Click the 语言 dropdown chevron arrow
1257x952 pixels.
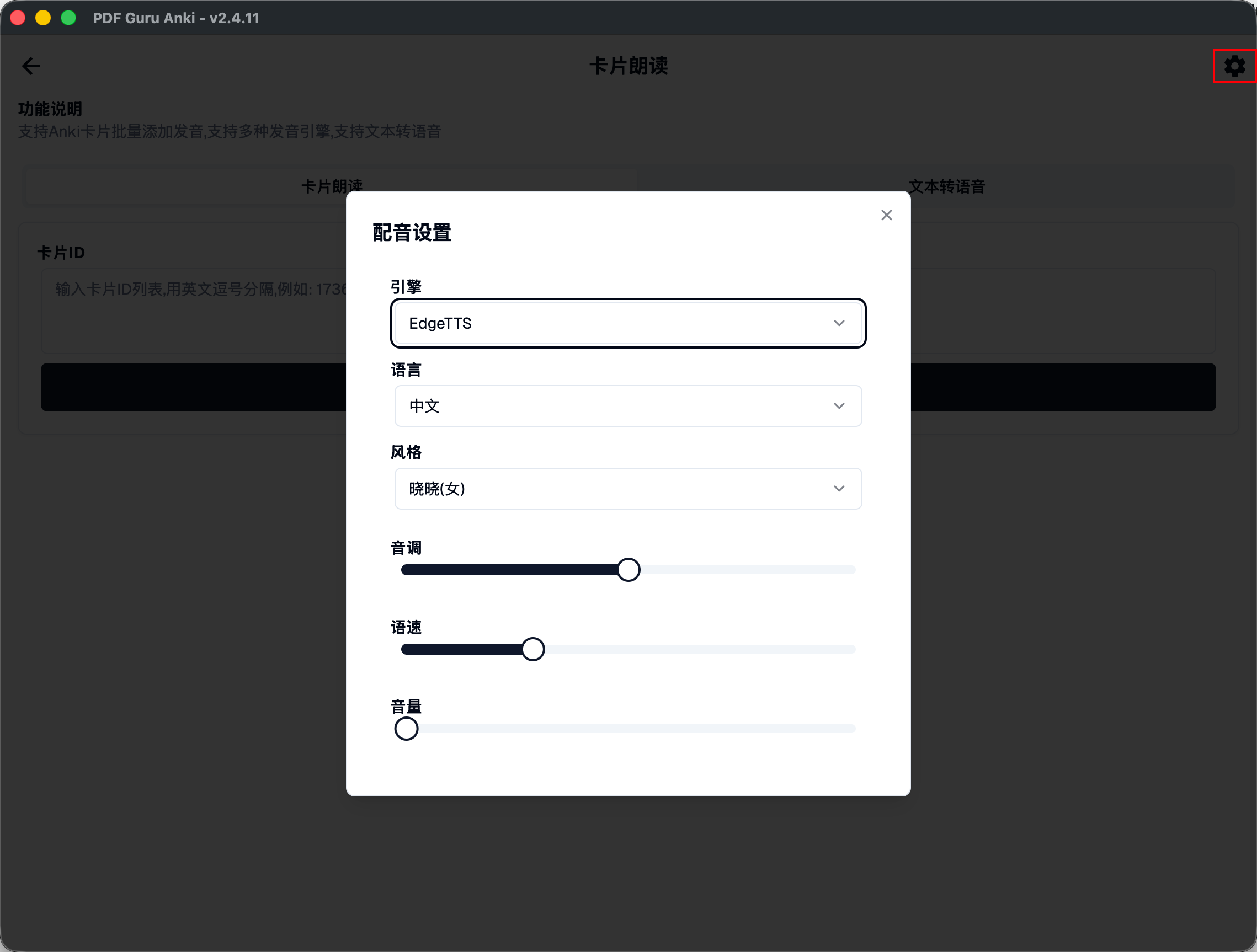pyautogui.click(x=839, y=406)
